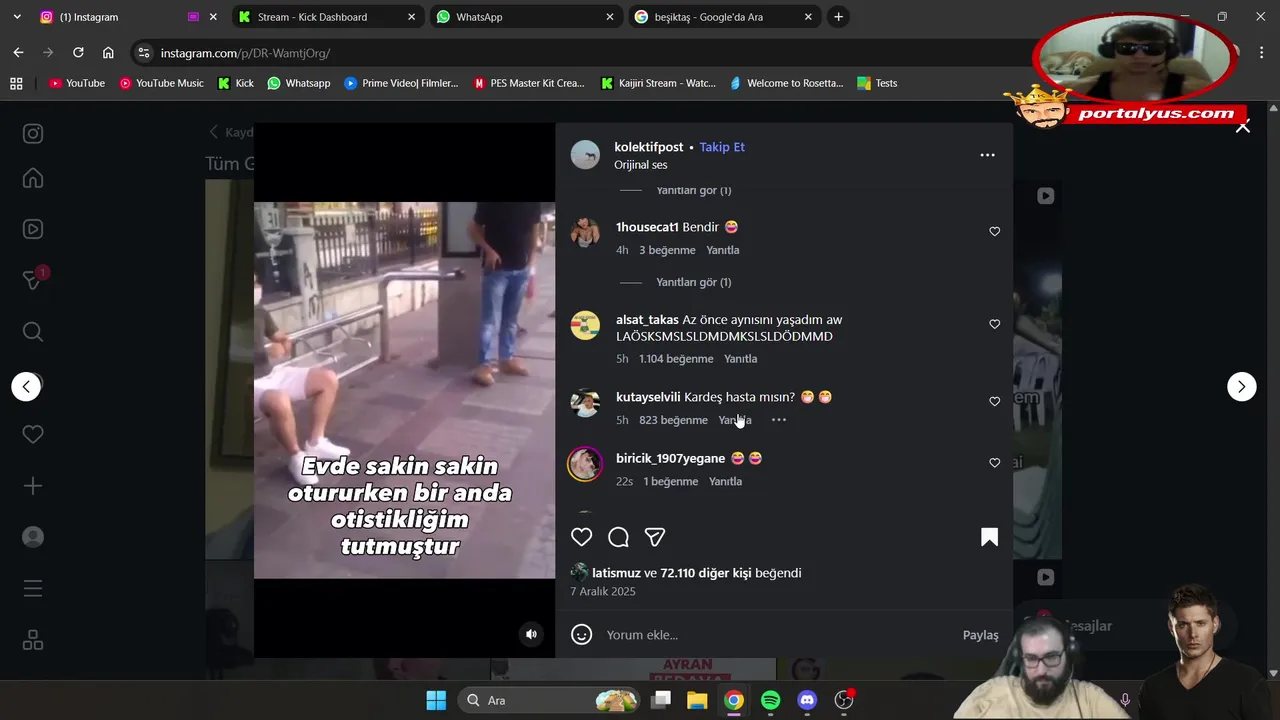Click Yanıtla under alsat_takas comment

coord(741,359)
